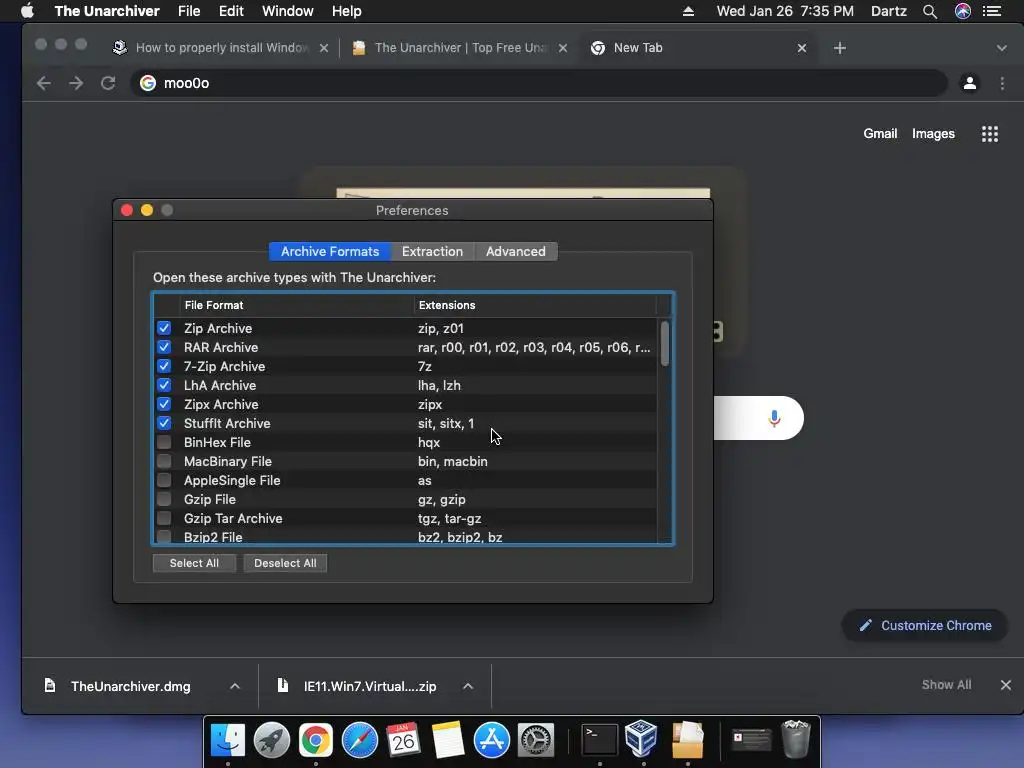Open Calendar icon showing 26

tap(403, 741)
